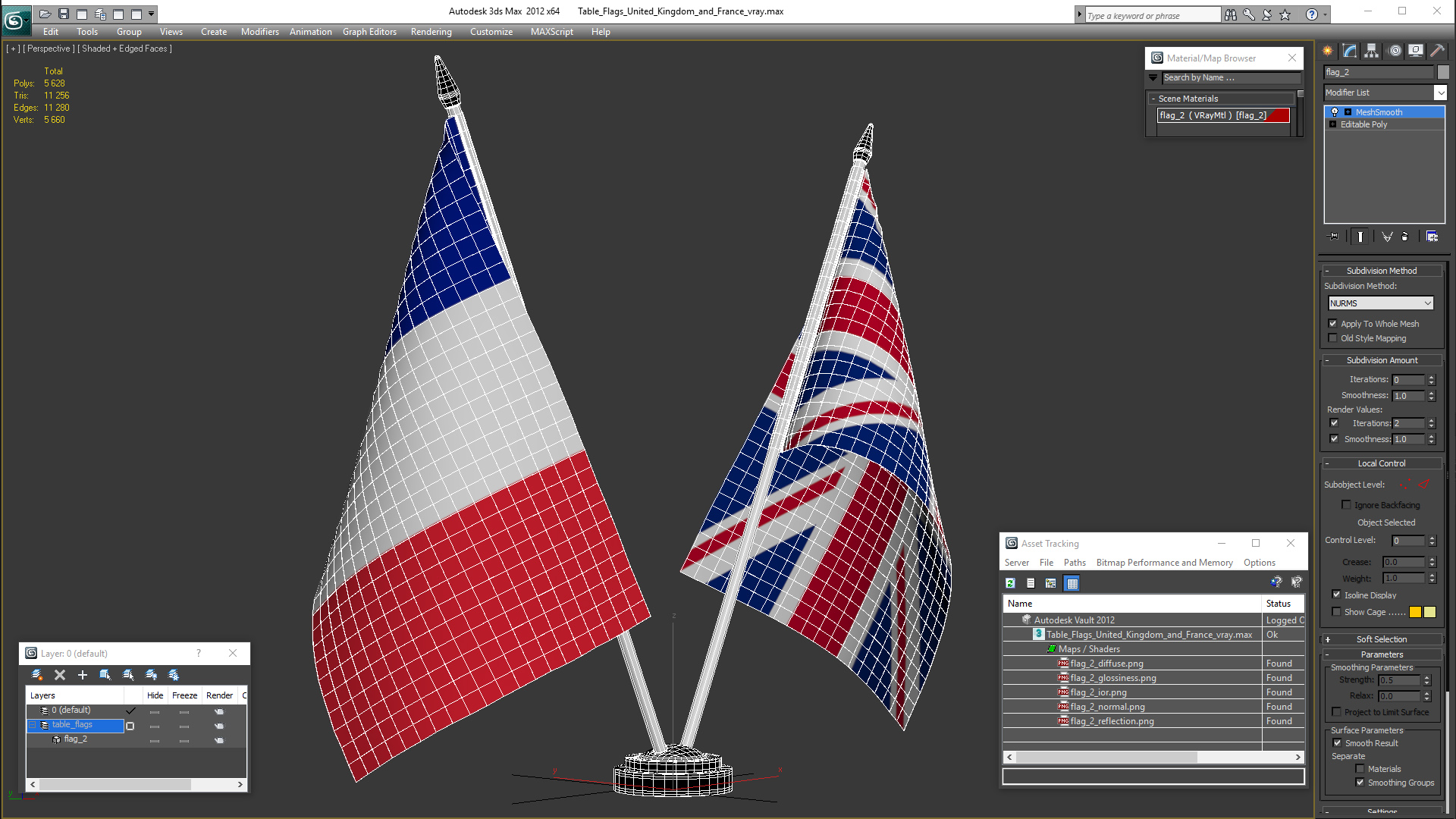This screenshot has width=1456, height=819.
Task: Remove modifier from the stack
Action: 1405,237
